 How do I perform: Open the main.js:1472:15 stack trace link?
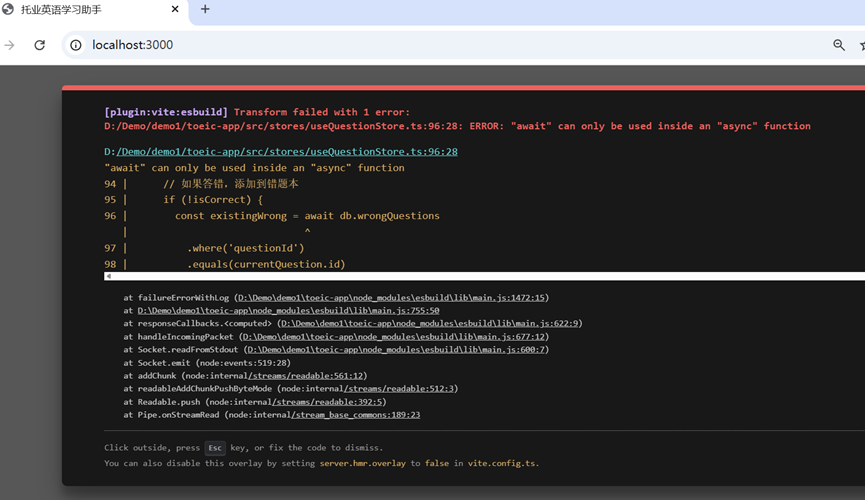click(390, 297)
